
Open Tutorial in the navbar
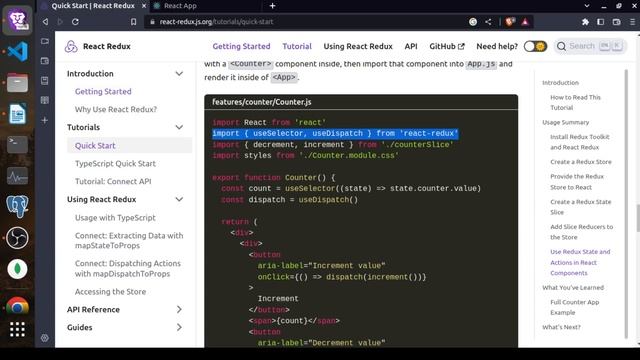(x=297, y=46)
